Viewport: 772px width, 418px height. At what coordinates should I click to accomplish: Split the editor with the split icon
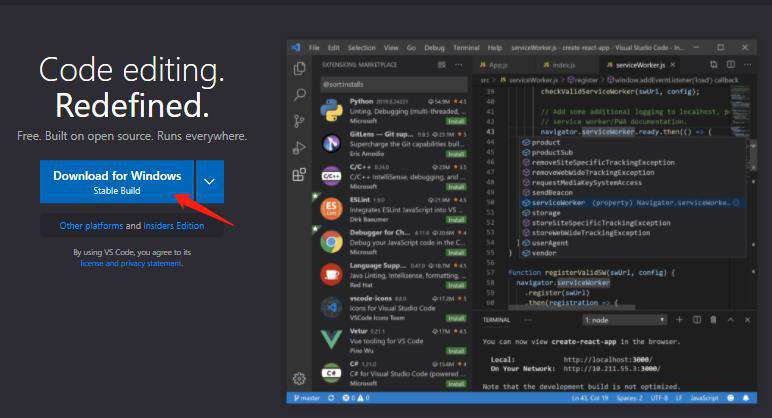coord(731,64)
